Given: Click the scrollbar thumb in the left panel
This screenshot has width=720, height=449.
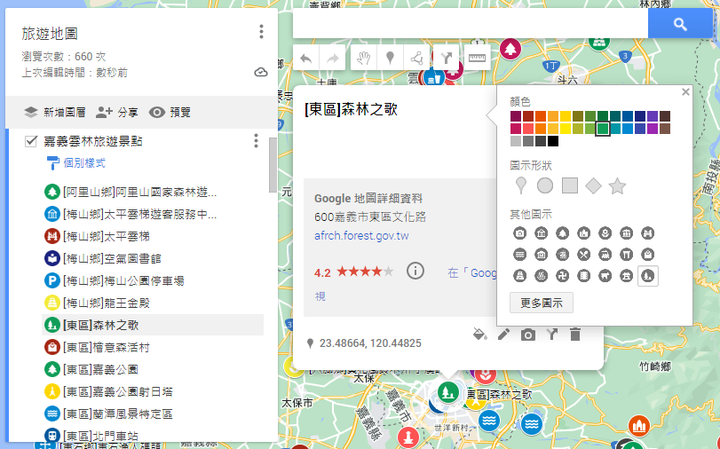Looking at the screenshot, I should point(273,165).
